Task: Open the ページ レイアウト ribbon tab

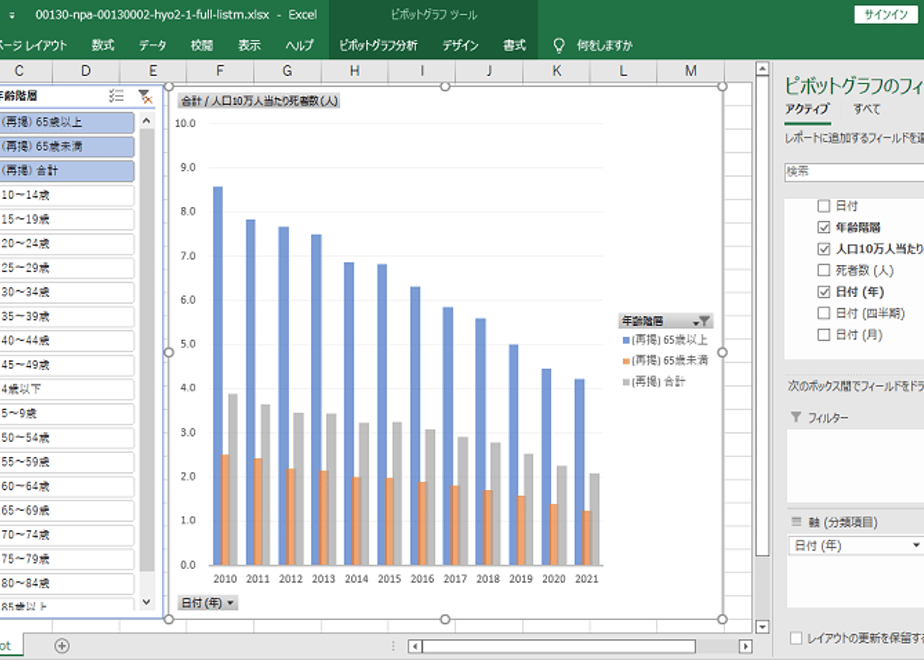Action: 33,45
